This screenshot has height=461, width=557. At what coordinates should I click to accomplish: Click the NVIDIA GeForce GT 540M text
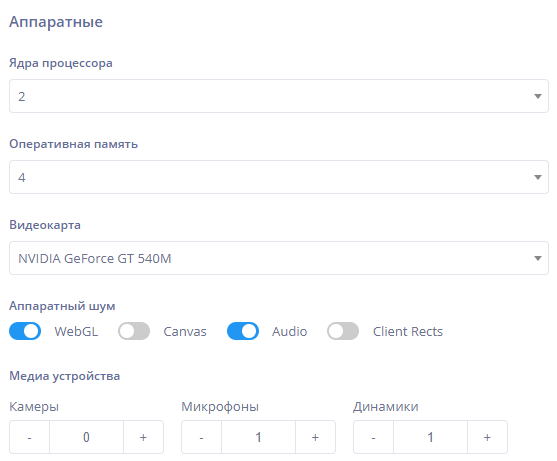click(95, 259)
